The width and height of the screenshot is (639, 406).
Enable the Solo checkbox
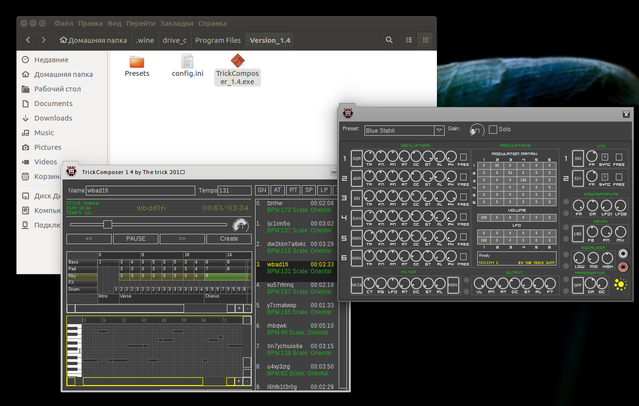(493, 130)
